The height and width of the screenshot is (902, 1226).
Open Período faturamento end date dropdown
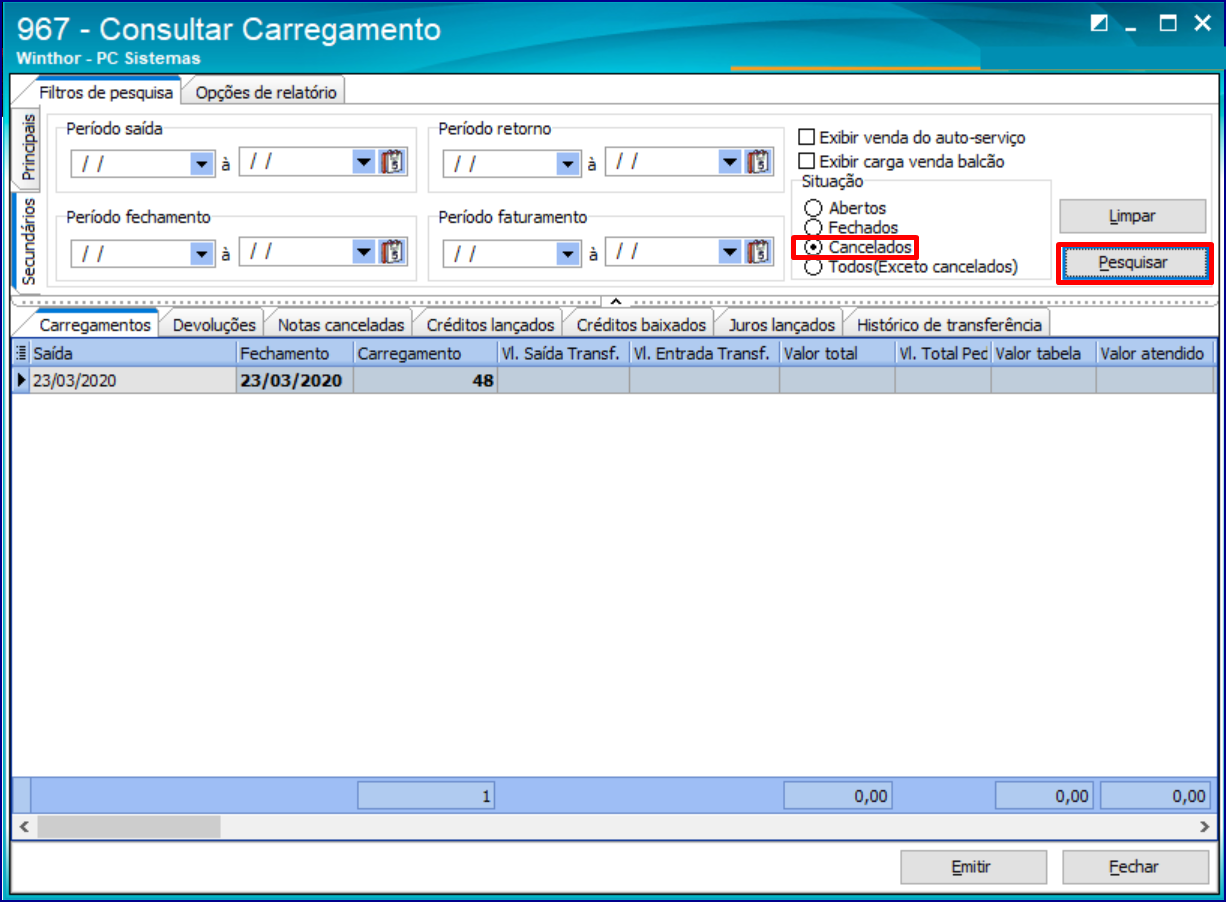click(x=731, y=254)
